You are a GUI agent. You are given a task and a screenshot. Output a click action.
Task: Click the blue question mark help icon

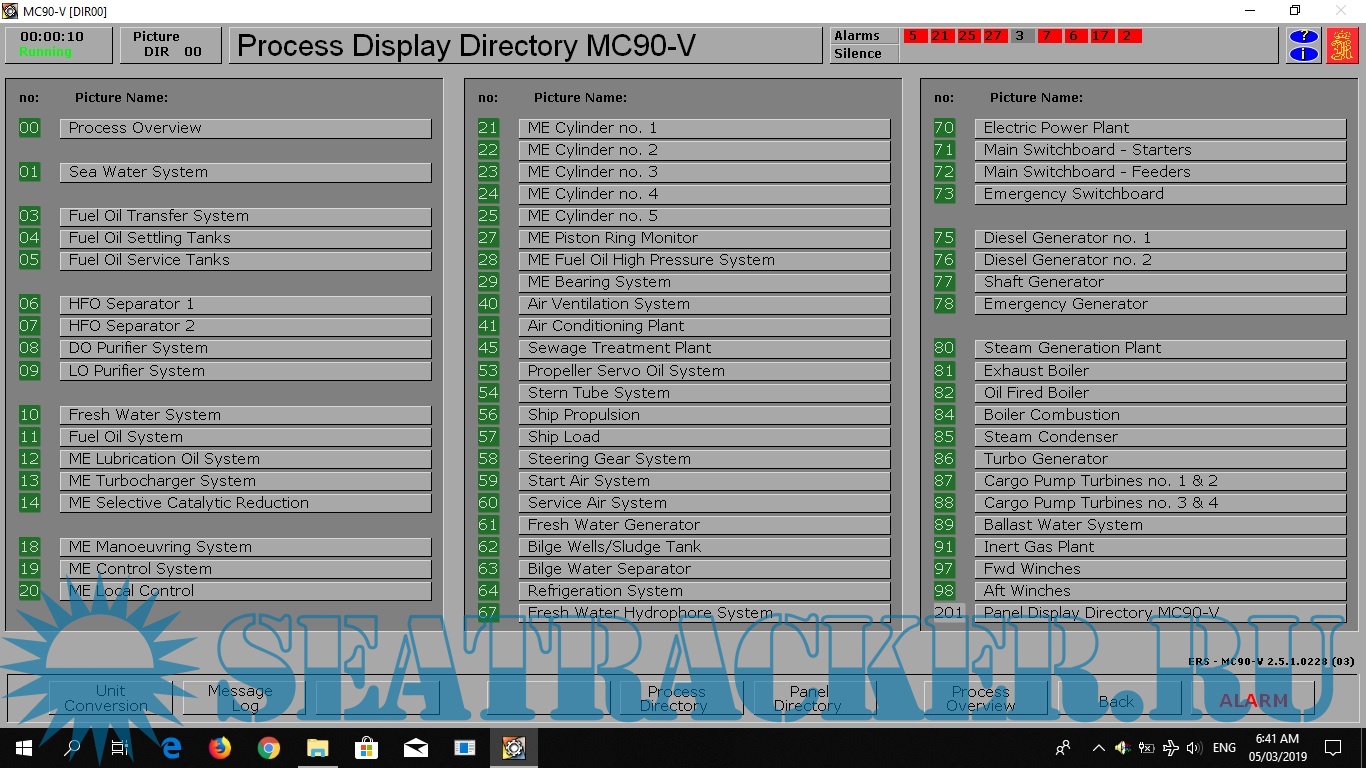[x=1303, y=37]
